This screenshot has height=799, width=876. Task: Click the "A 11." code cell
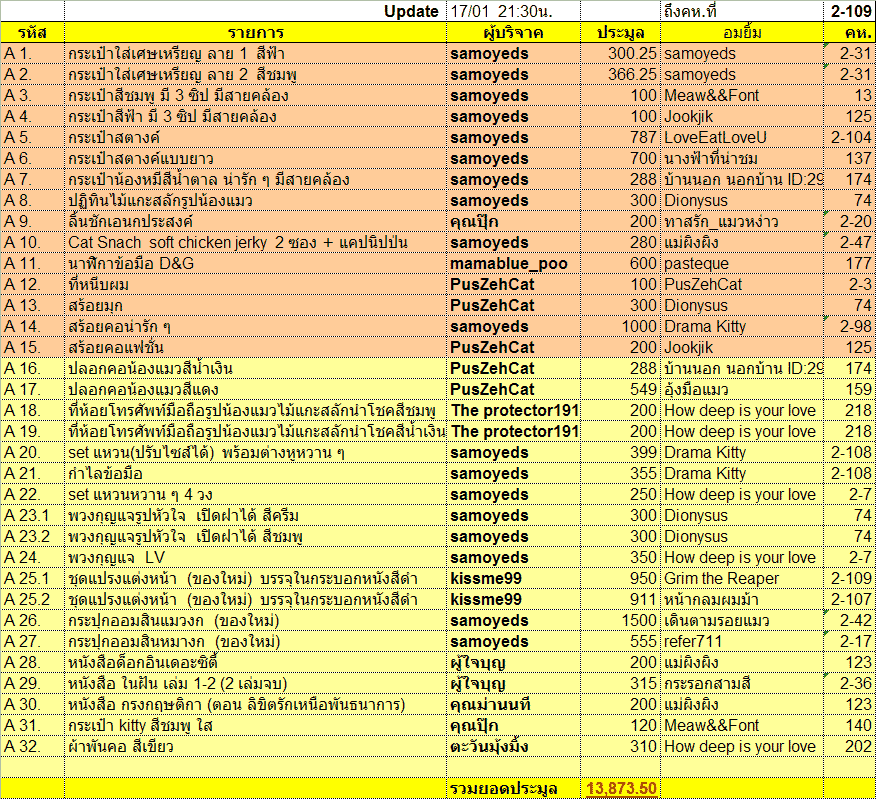click(x=32, y=263)
